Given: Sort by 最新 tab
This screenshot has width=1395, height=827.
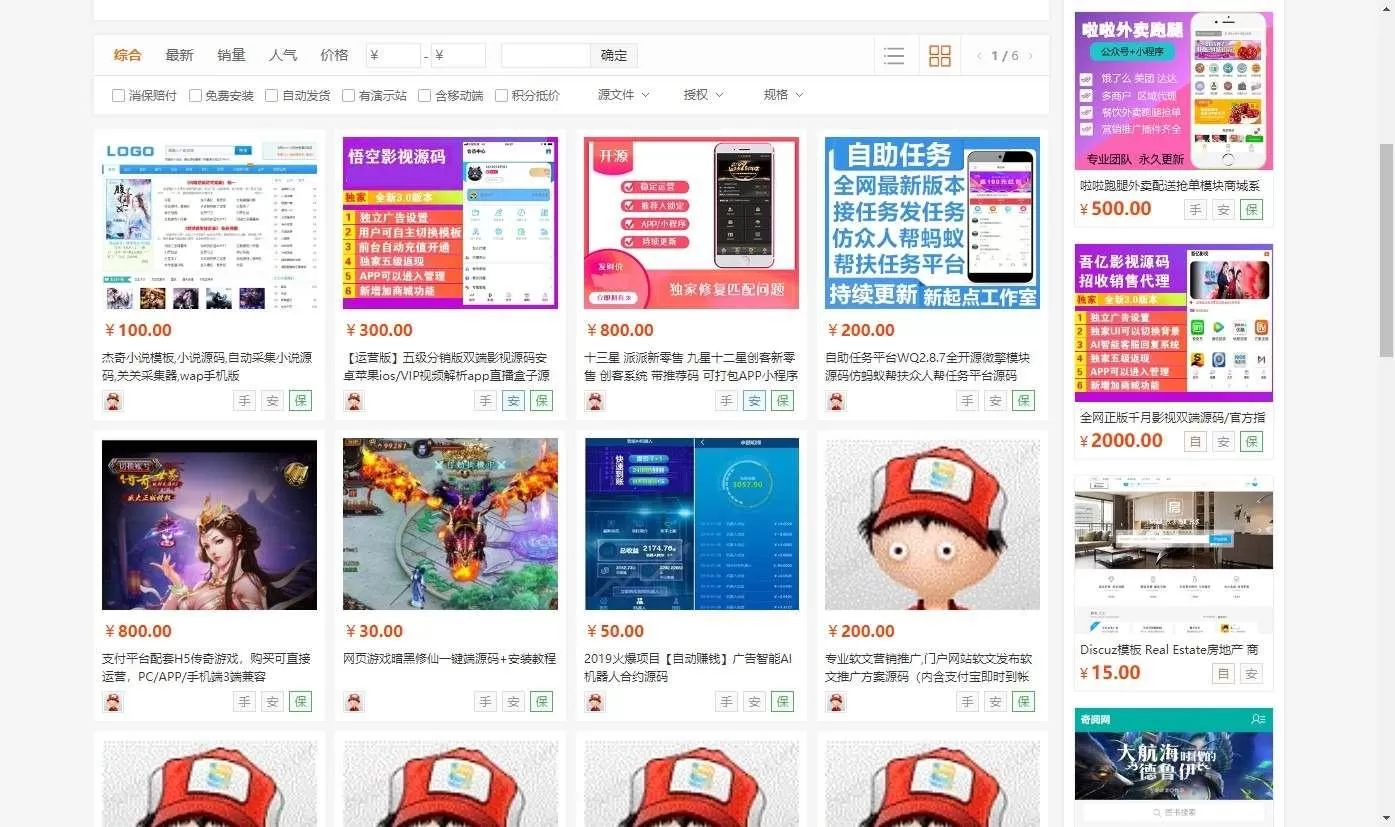Looking at the screenshot, I should click(179, 55).
